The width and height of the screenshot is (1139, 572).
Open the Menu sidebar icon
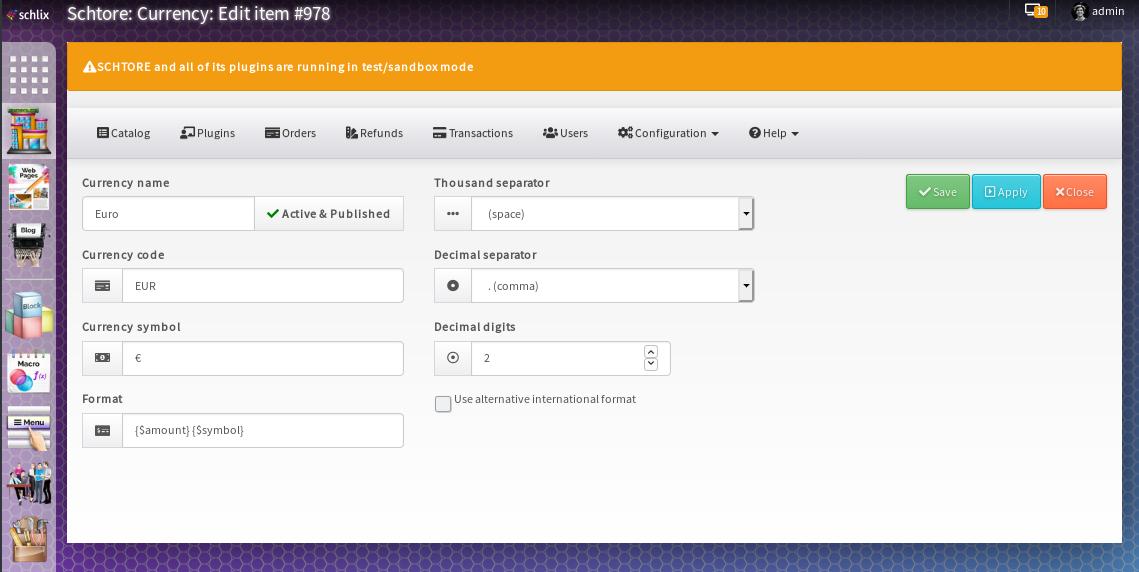coord(29,429)
